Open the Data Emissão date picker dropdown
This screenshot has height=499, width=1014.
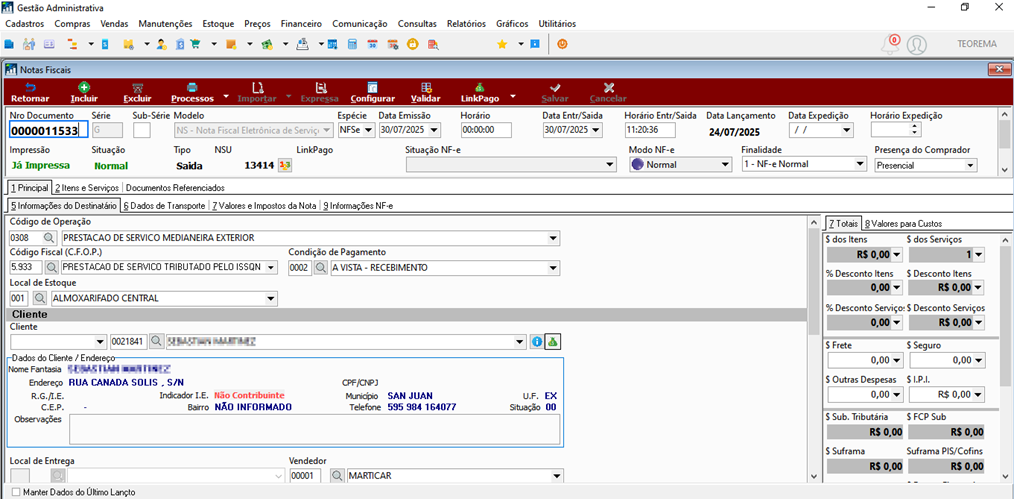tap(435, 130)
